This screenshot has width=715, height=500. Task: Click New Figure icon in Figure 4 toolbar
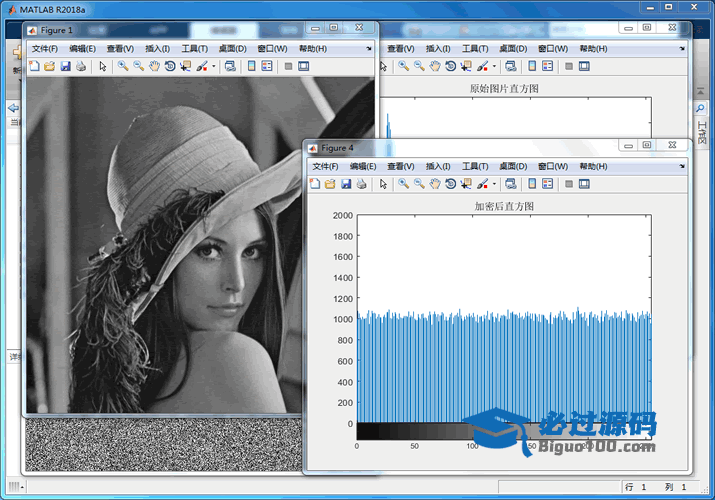[x=315, y=184]
